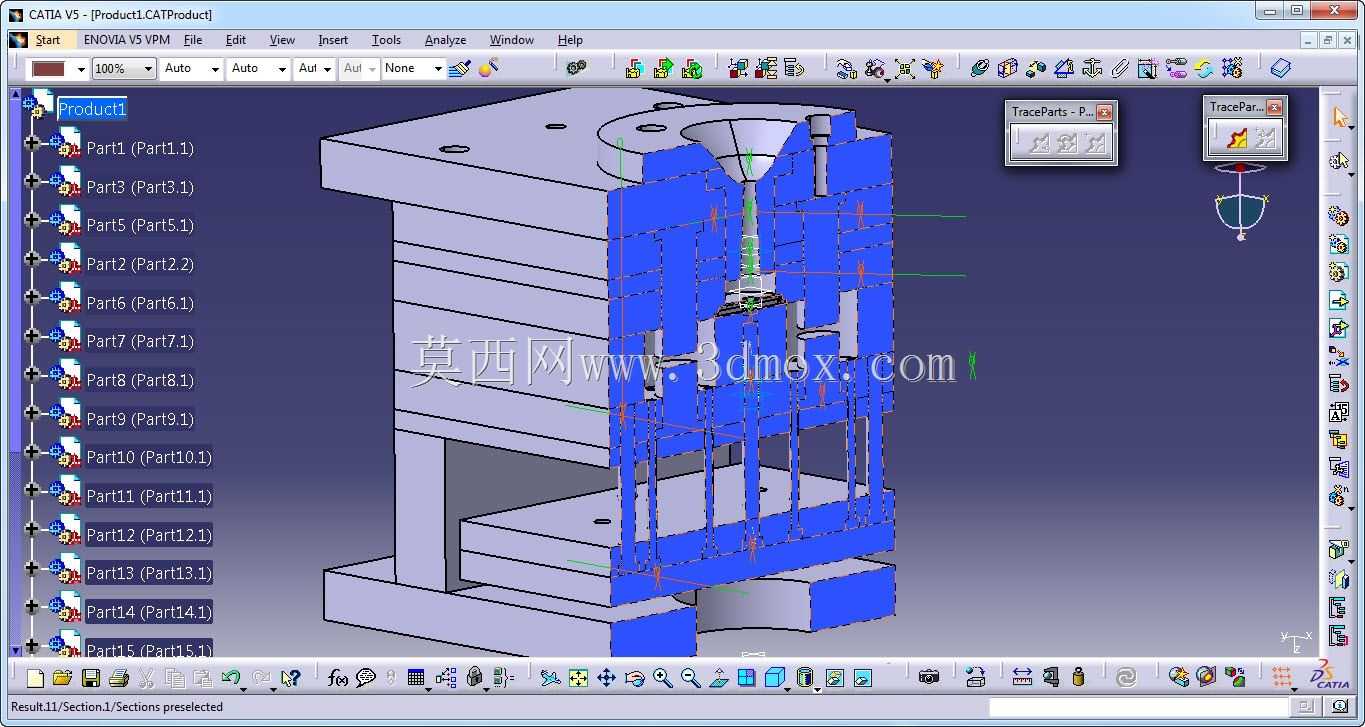Select Part14 (Part14.1) in tree
This screenshot has width=1365, height=727.
[x=149, y=612]
